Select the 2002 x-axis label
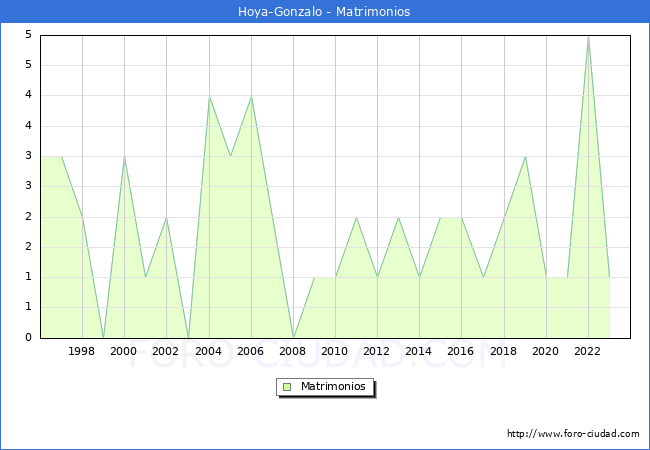 point(165,351)
